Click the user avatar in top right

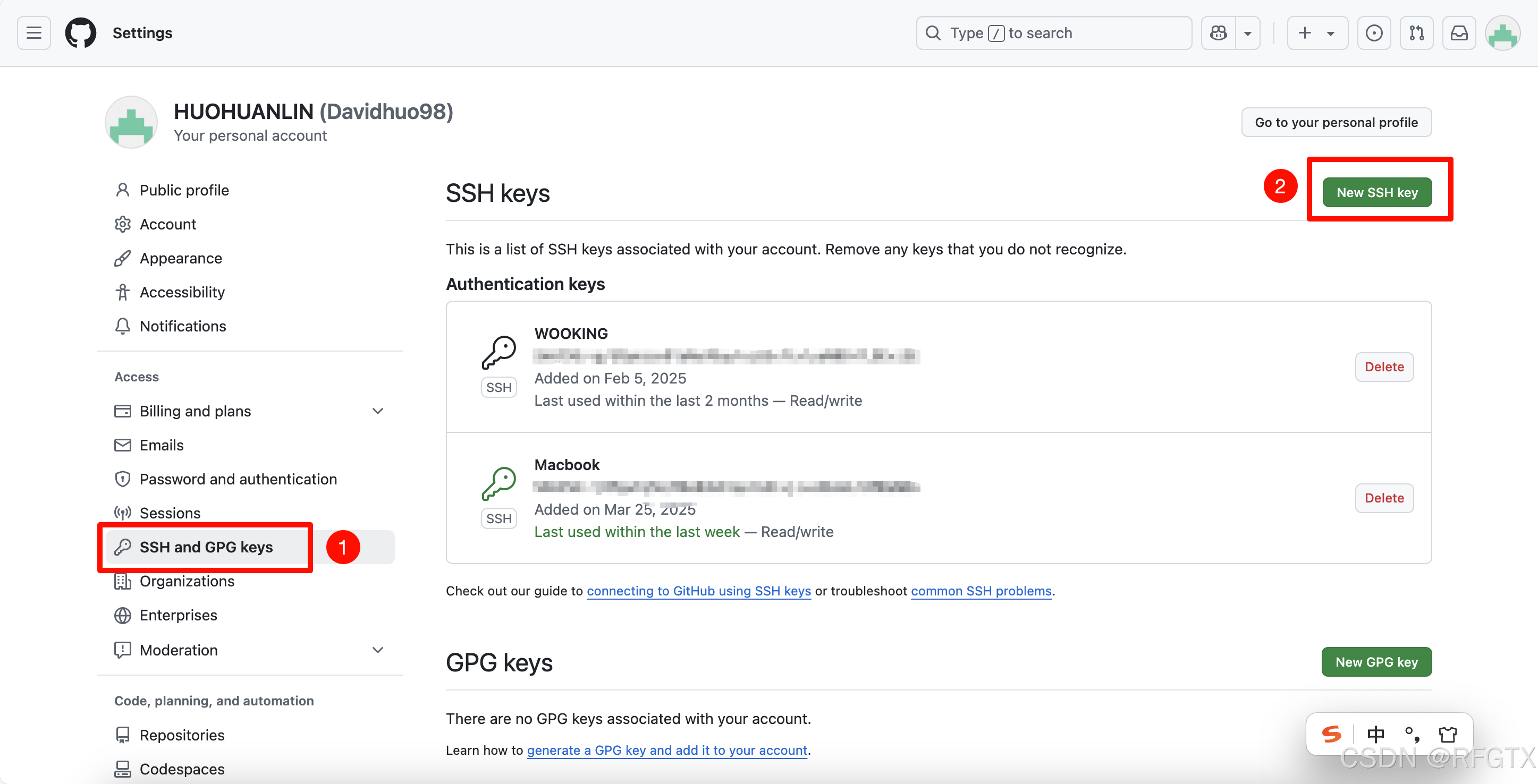(x=1502, y=34)
